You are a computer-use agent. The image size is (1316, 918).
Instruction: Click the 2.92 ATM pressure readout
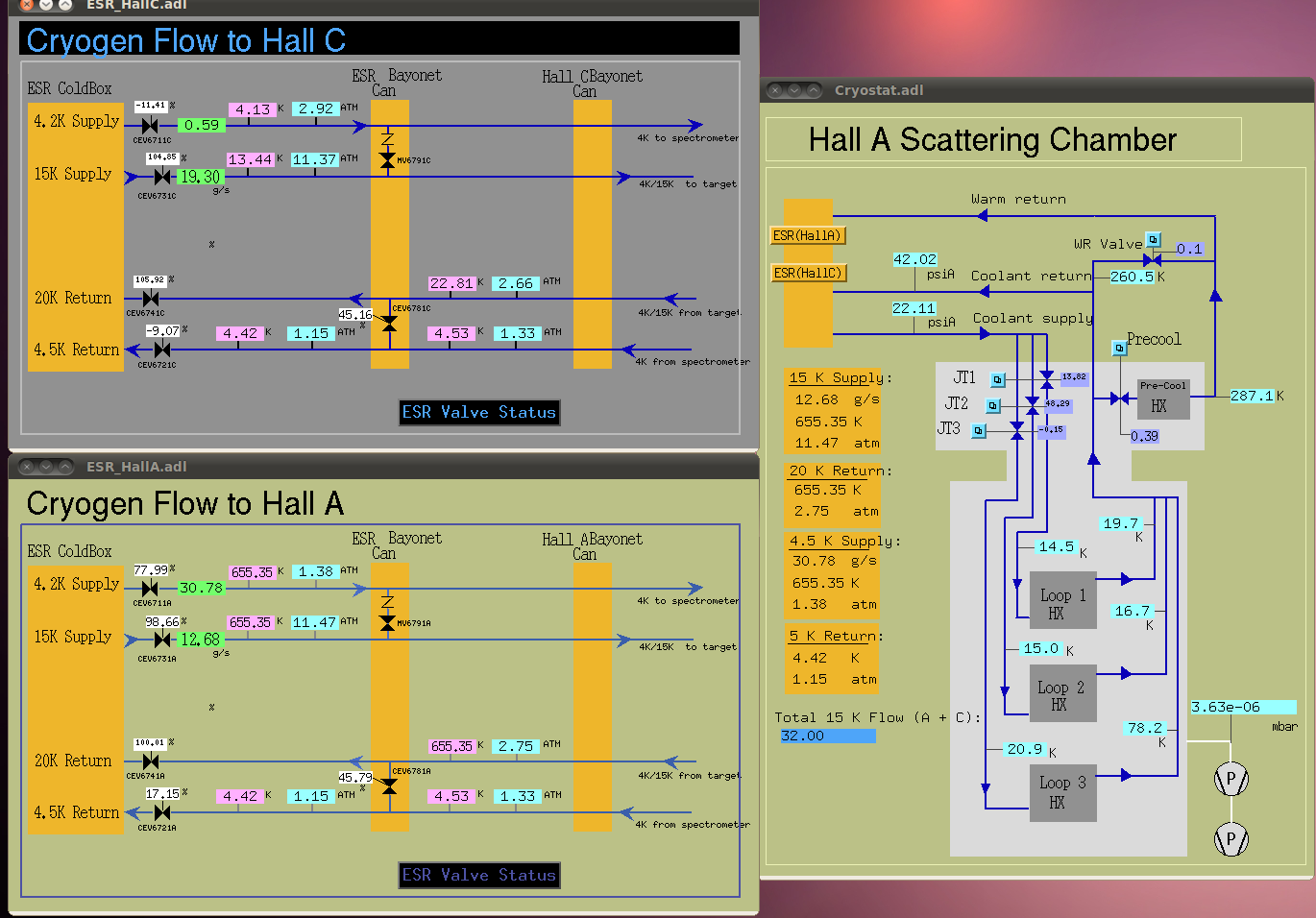point(315,109)
